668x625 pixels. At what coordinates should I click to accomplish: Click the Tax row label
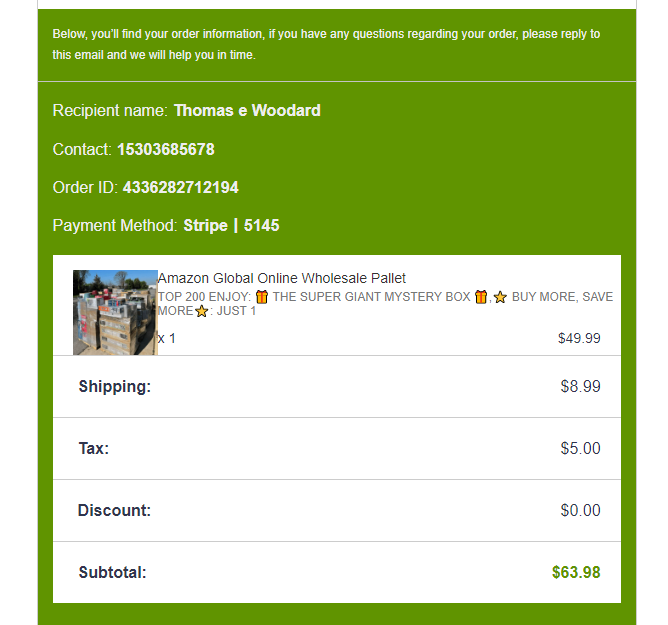coord(94,448)
